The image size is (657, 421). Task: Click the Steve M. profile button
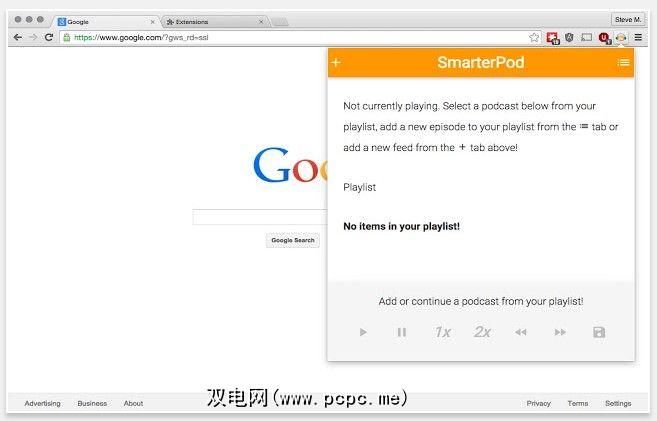coord(627,20)
